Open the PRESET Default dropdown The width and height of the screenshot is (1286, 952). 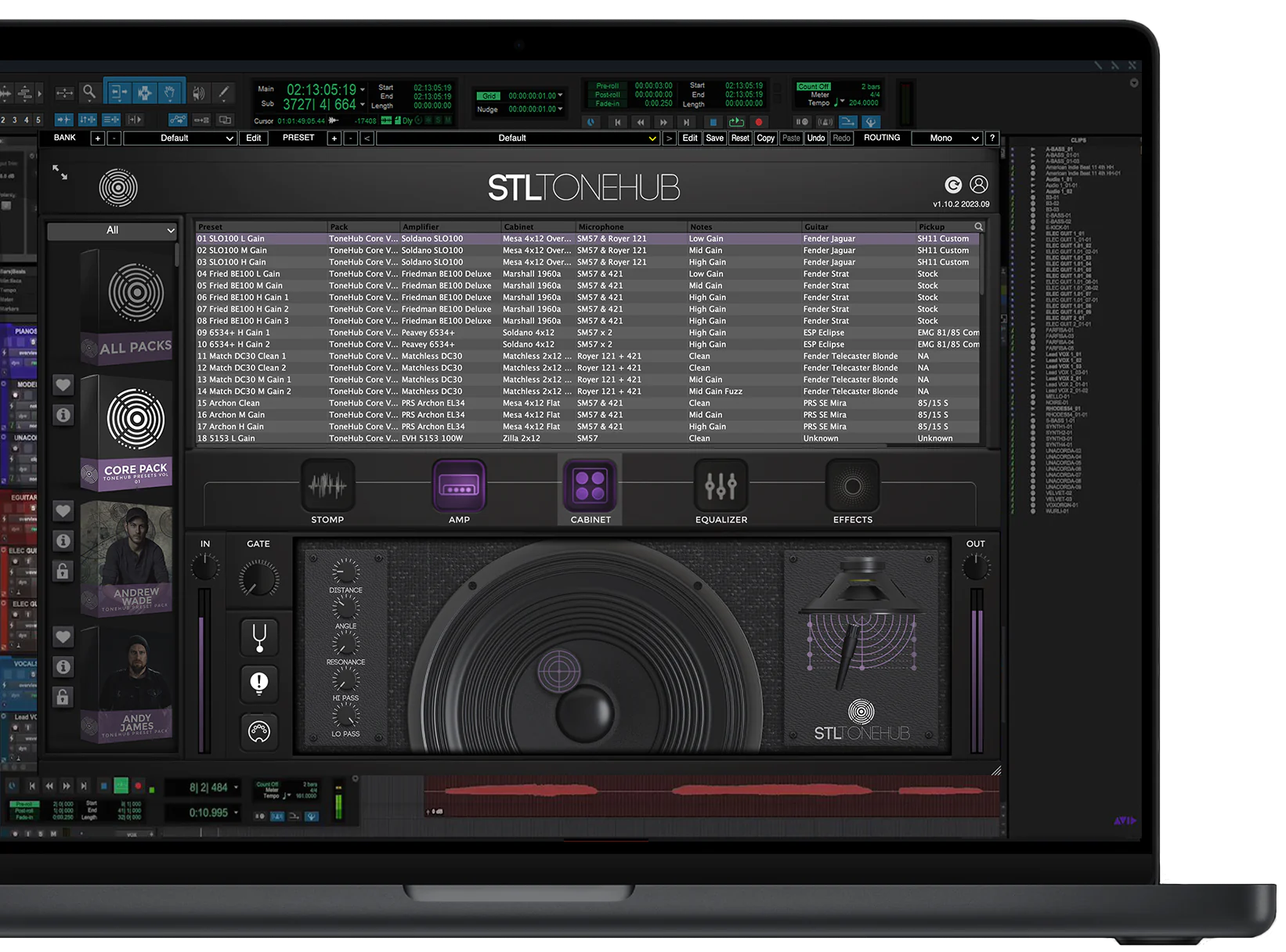pyautogui.click(x=518, y=138)
